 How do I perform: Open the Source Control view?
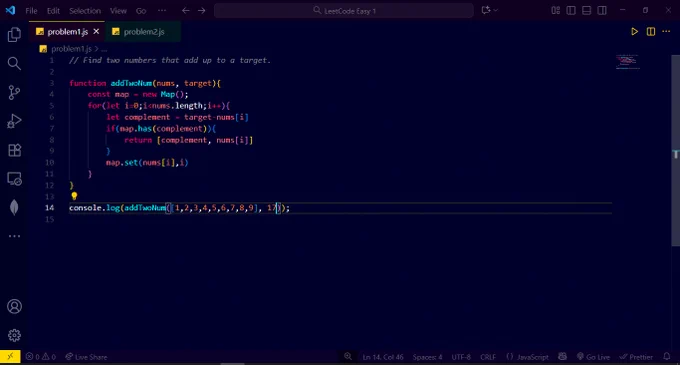click(x=14, y=92)
